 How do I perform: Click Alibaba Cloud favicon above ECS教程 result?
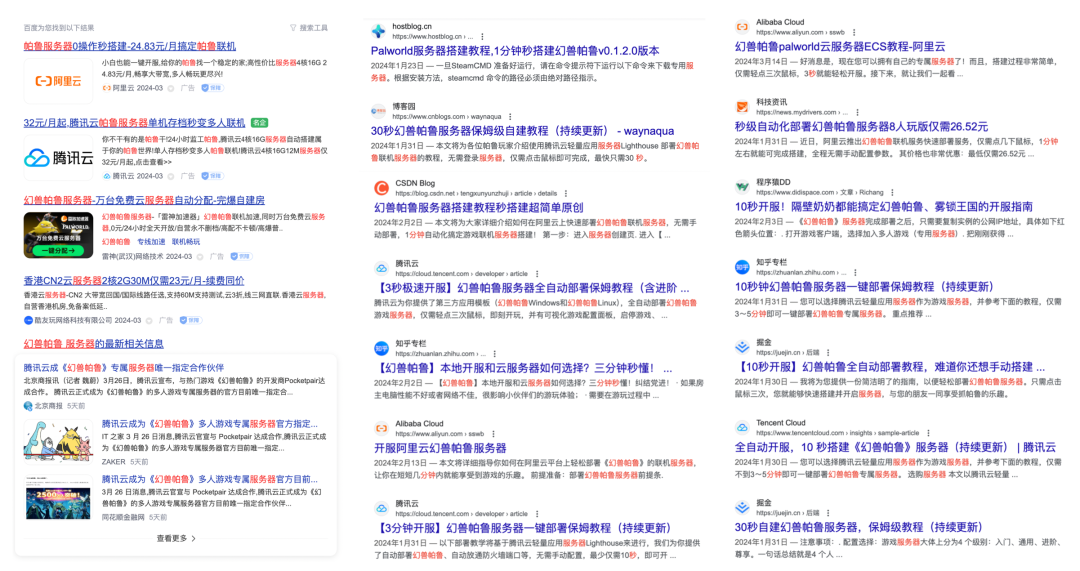[x=742, y=27]
